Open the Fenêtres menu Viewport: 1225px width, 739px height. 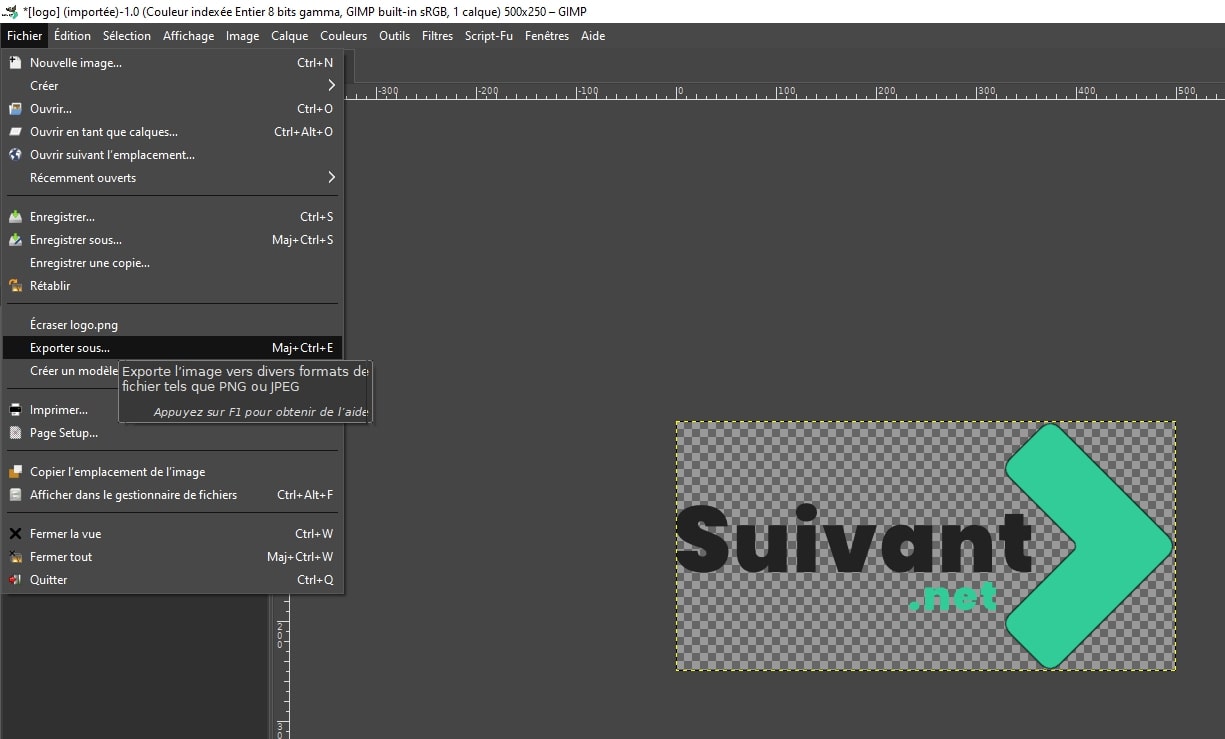tap(547, 36)
